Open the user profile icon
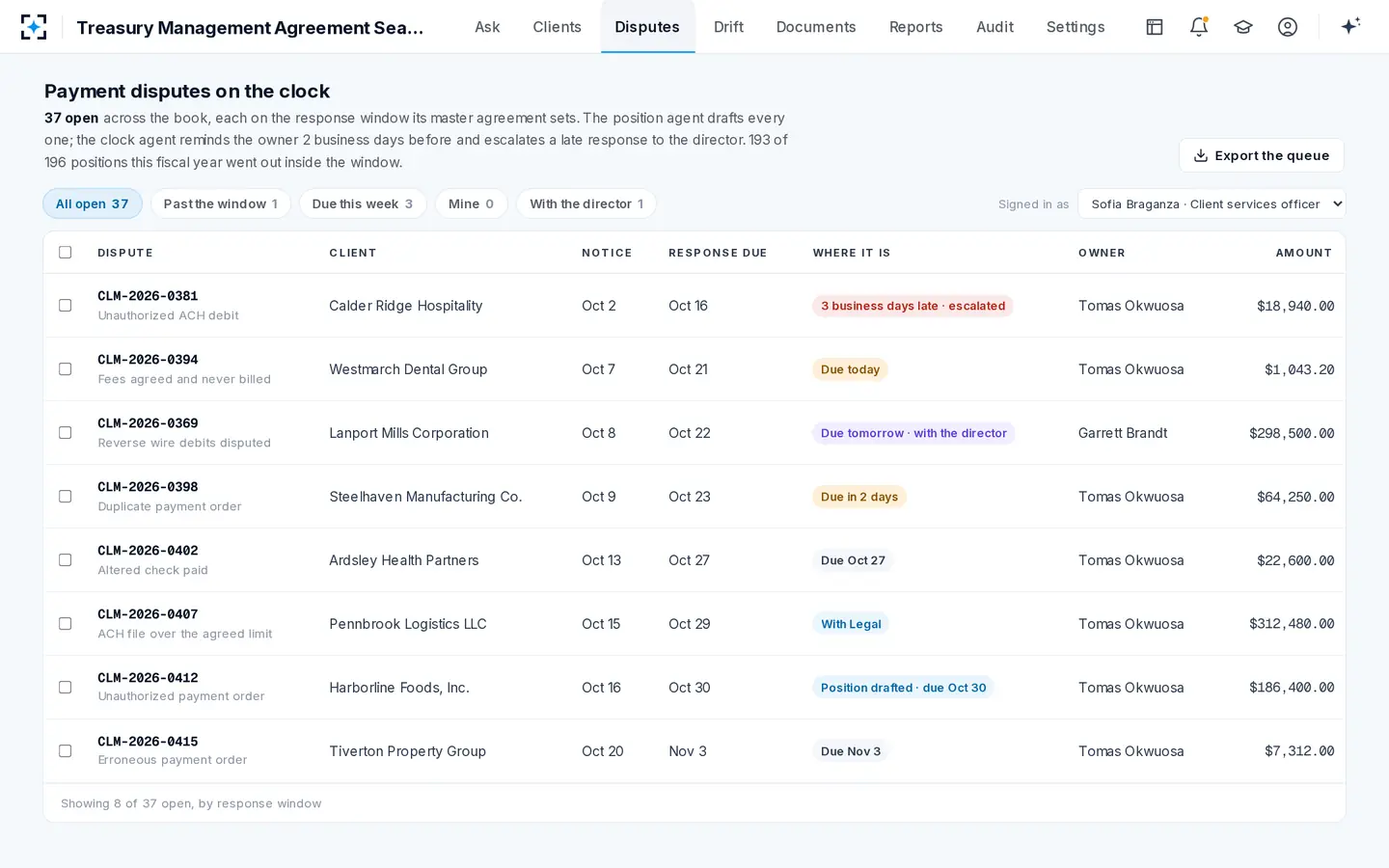 point(1288,27)
